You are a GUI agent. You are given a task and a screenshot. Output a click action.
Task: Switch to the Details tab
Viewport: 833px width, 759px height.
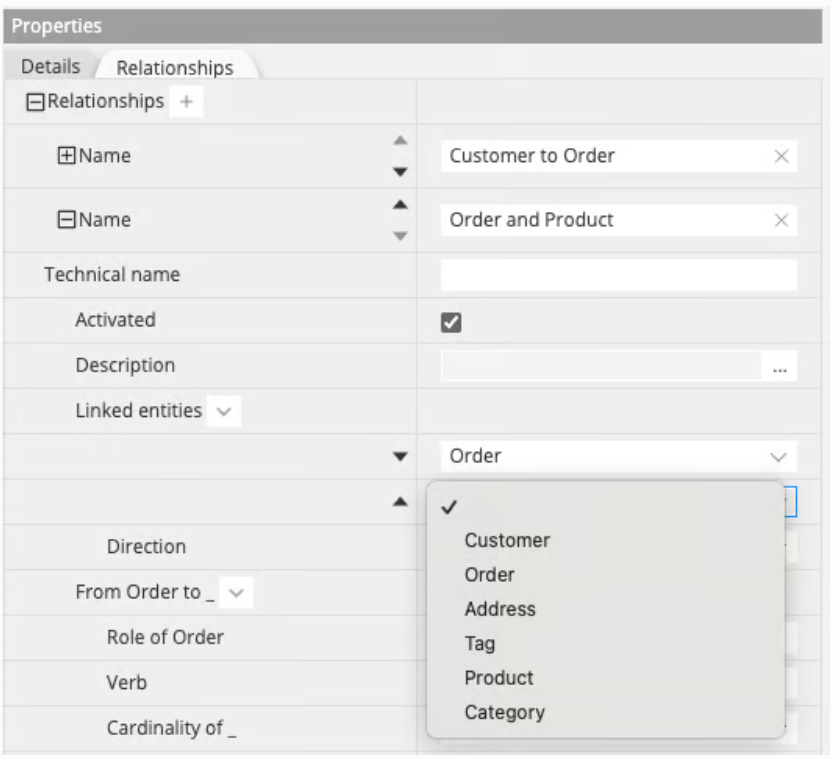pyautogui.click(x=50, y=67)
